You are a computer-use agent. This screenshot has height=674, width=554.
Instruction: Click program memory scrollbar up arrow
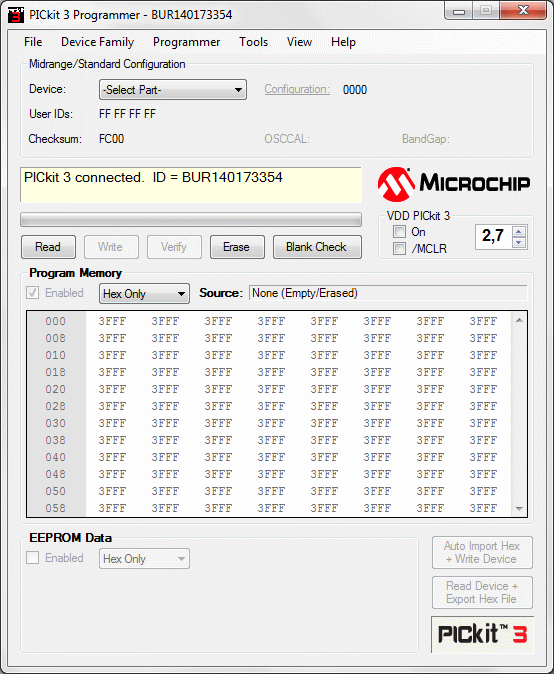tap(519, 320)
